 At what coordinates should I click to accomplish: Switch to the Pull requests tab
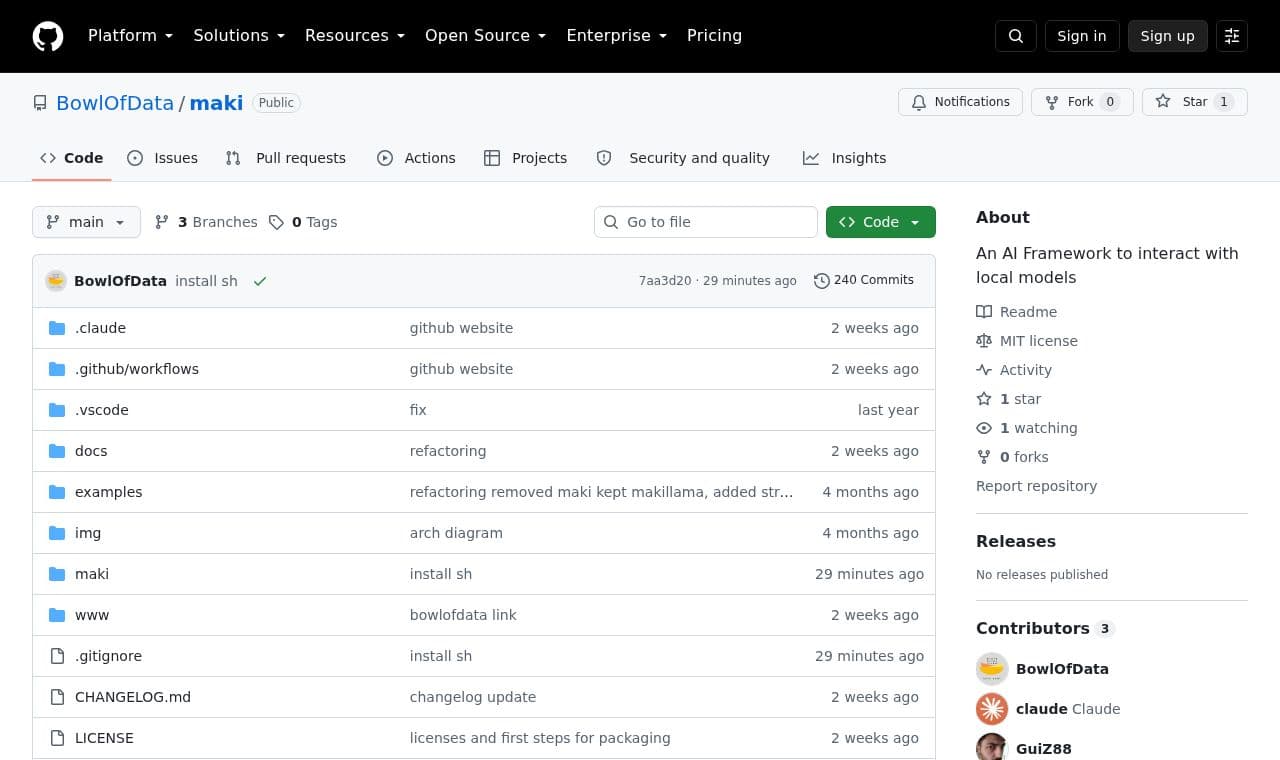click(x=285, y=158)
